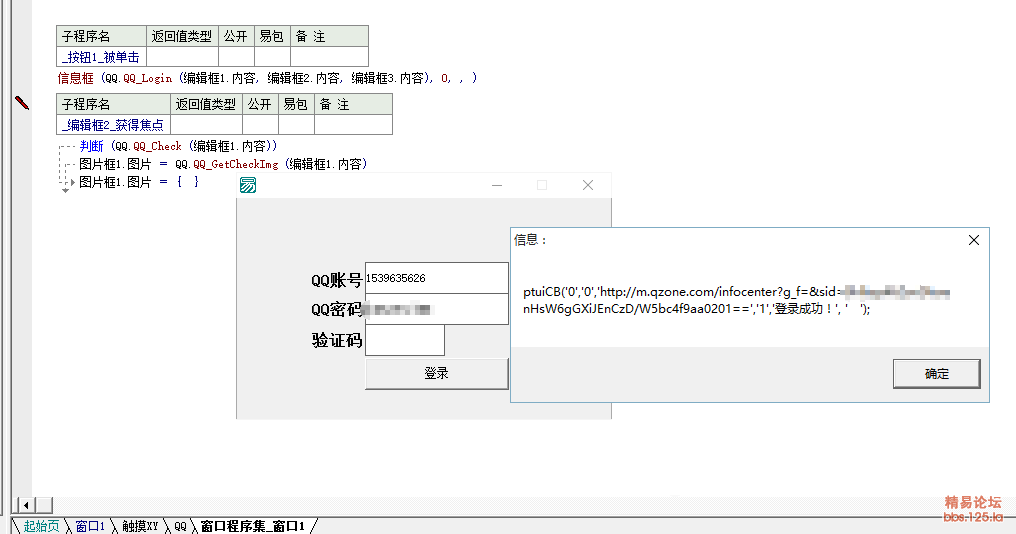Click the 登录 button in the login window
This screenshot has height=534, width=1016.
click(x=436, y=373)
